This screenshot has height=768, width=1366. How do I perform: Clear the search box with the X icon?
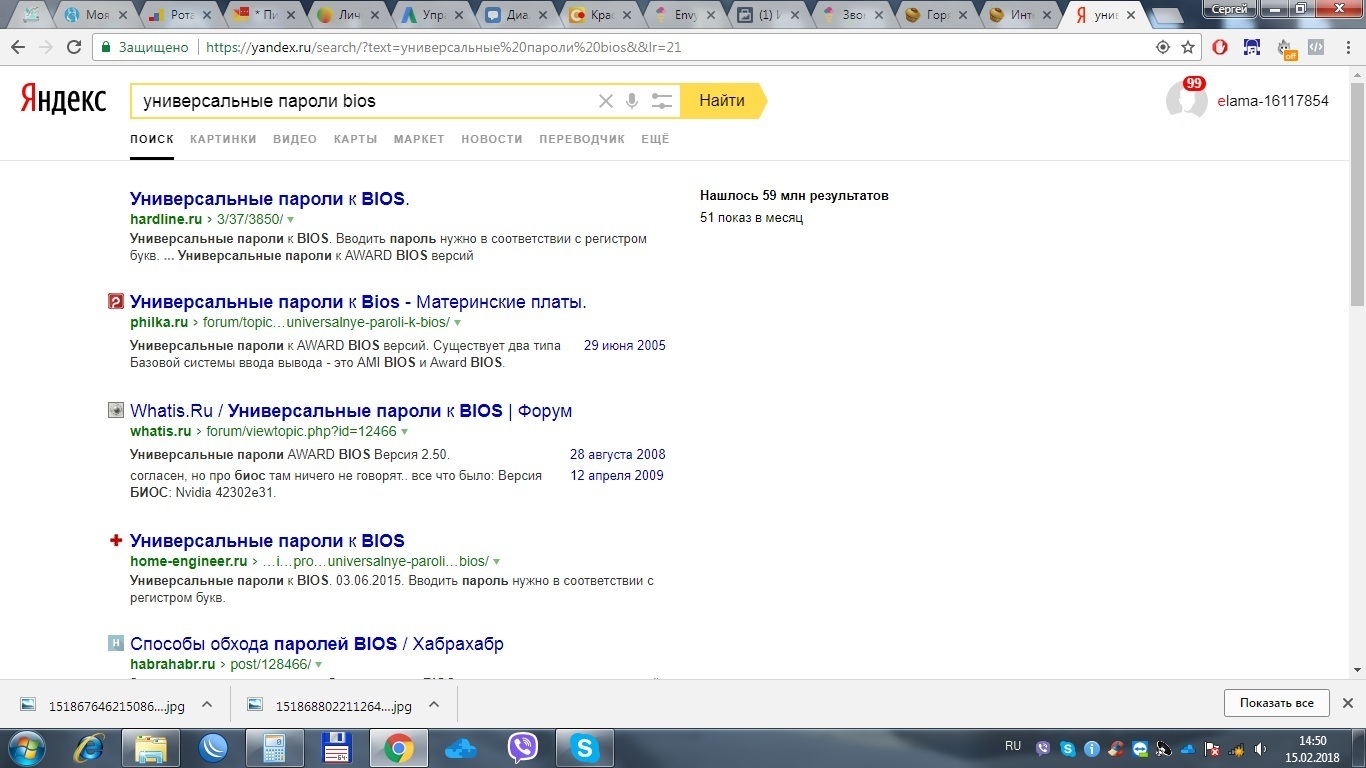click(x=605, y=101)
